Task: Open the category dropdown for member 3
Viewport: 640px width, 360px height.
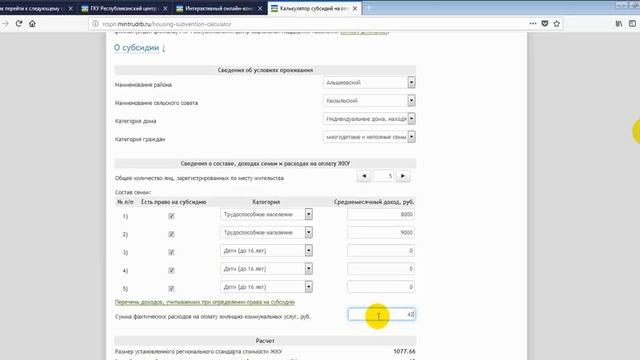Action: point(267,251)
